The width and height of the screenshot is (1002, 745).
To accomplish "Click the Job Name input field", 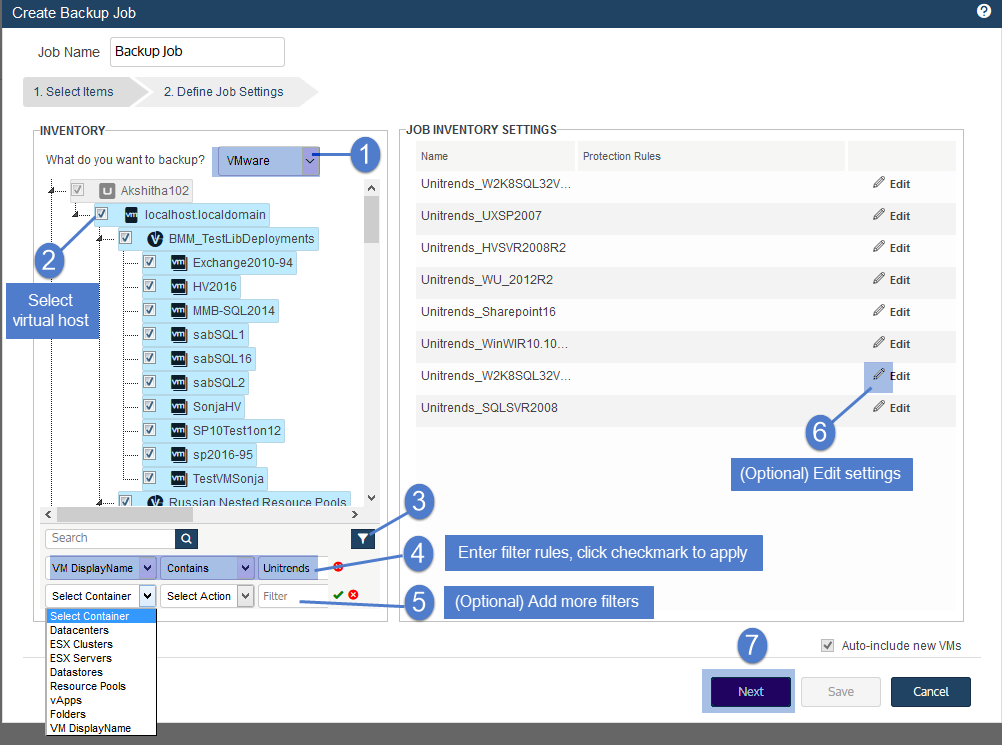I will pyautogui.click(x=197, y=52).
